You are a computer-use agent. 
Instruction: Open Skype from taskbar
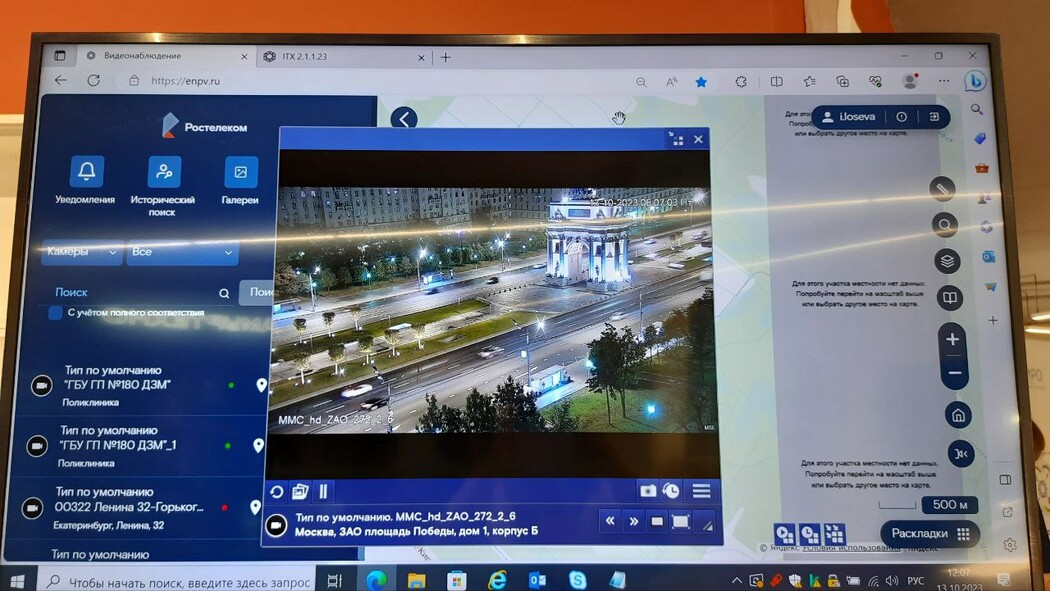[577, 580]
